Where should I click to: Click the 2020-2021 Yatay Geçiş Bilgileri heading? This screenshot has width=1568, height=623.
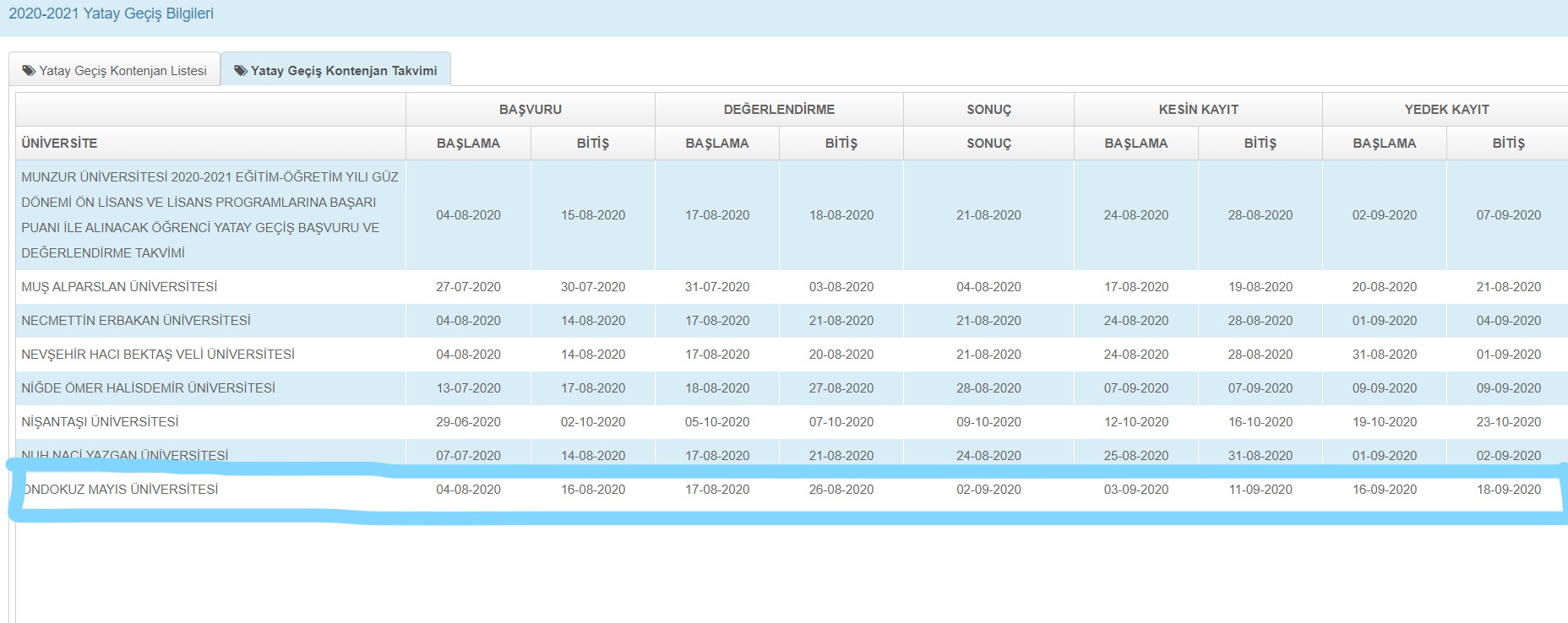[111, 14]
